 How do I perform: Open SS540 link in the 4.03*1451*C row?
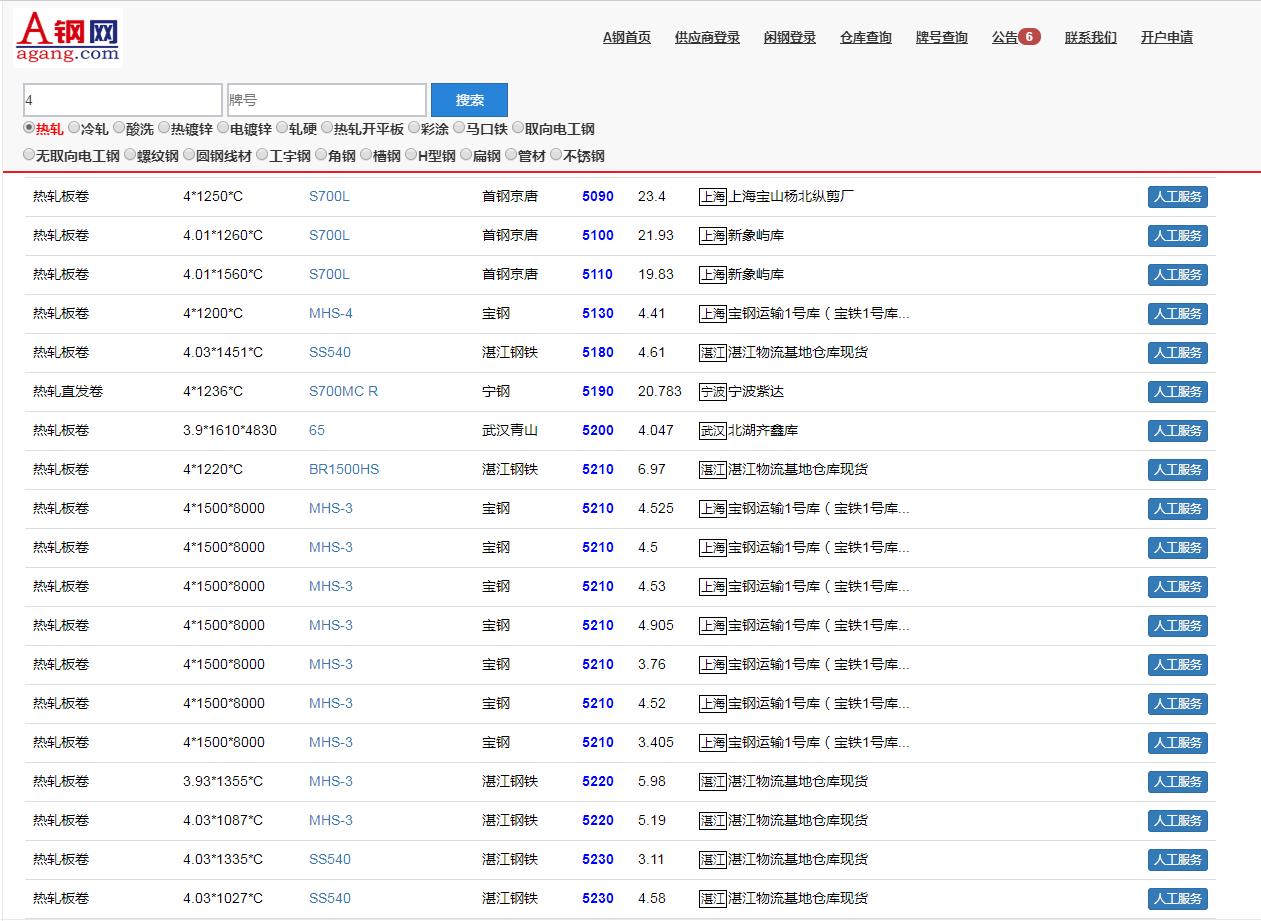(330, 352)
